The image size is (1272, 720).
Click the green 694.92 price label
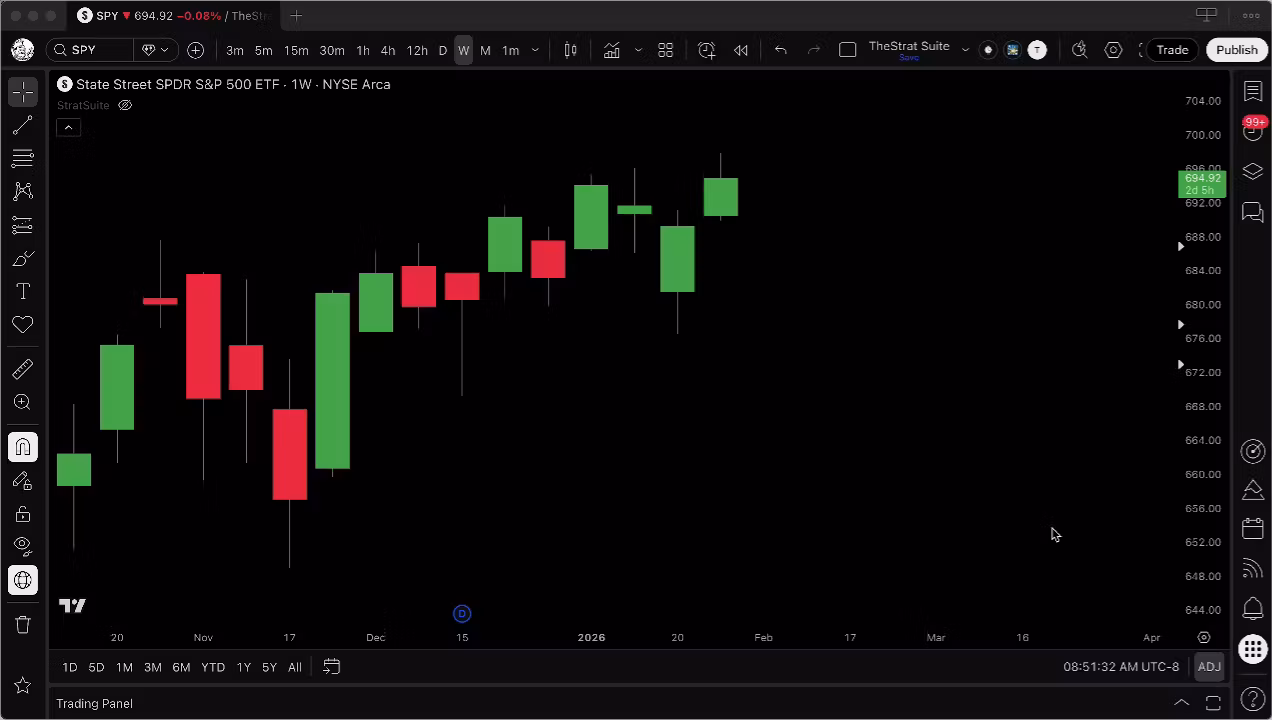click(x=1201, y=184)
